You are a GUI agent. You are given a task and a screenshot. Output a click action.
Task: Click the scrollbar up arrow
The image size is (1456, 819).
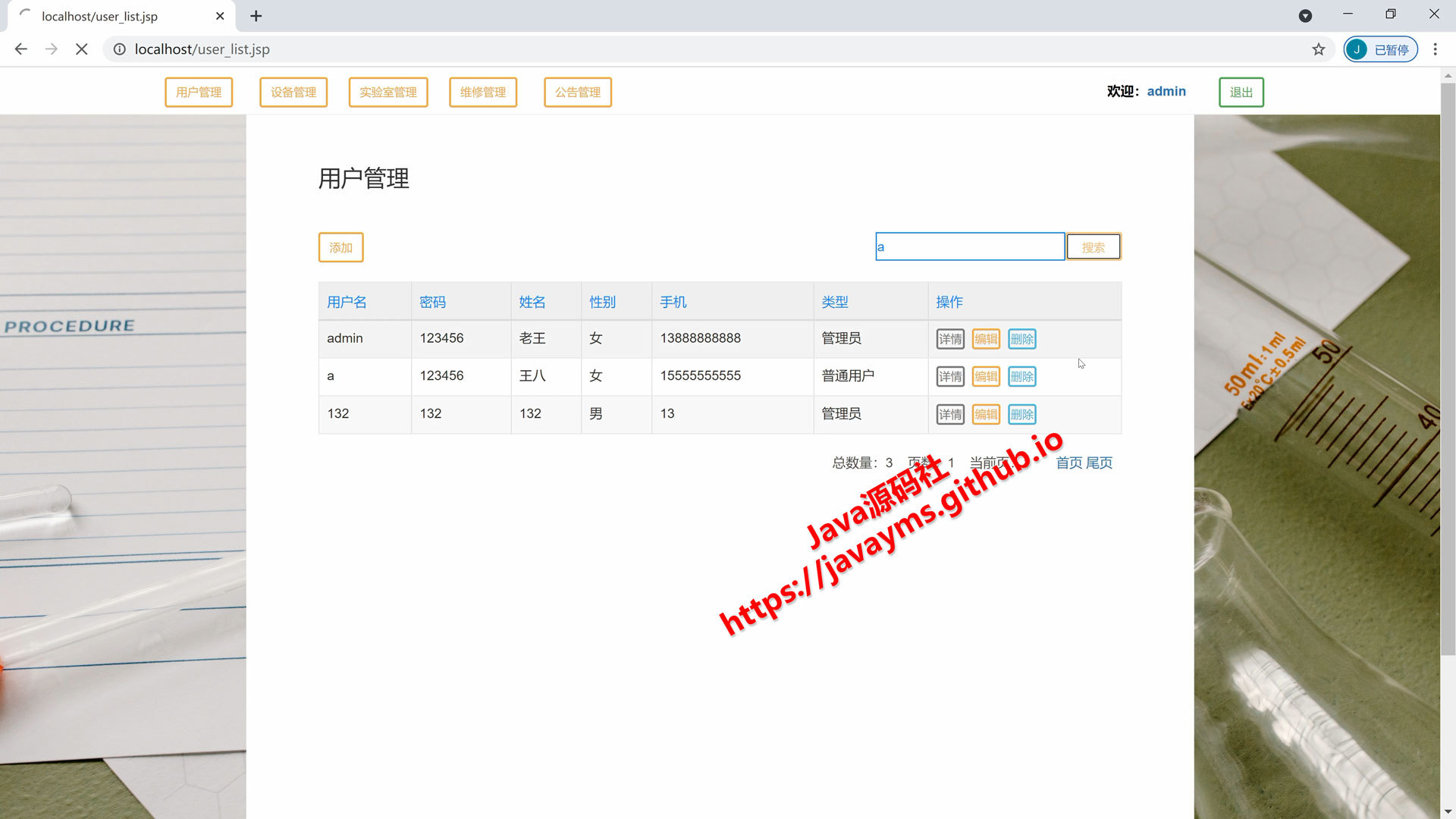[1448, 76]
